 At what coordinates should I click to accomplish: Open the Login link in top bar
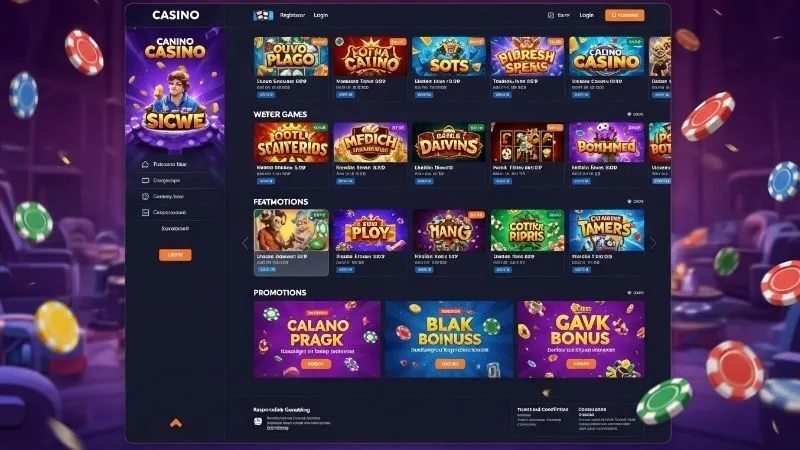tap(320, 15)
